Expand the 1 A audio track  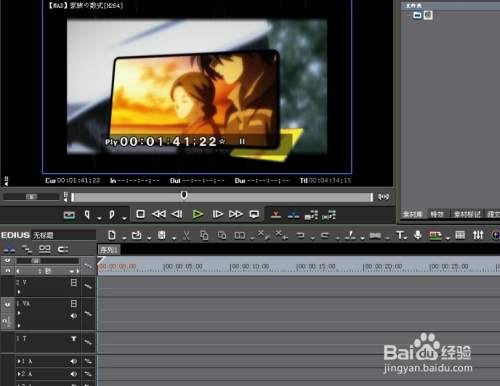click(20, 361)
